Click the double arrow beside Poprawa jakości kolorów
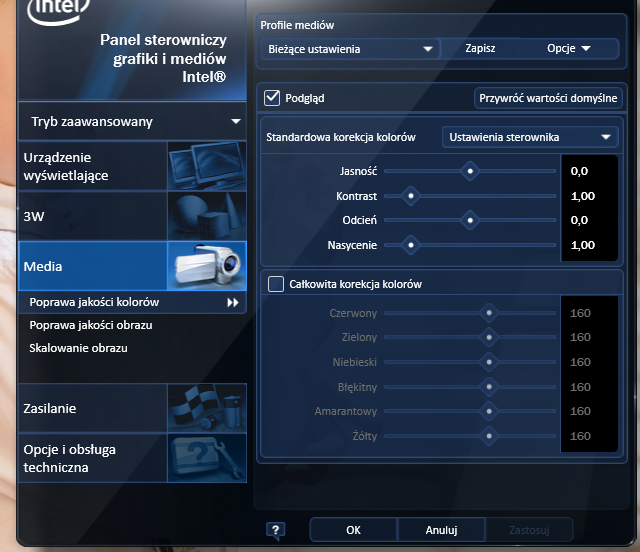The width and height of the screenshot is (640, 552). point(233,303)
